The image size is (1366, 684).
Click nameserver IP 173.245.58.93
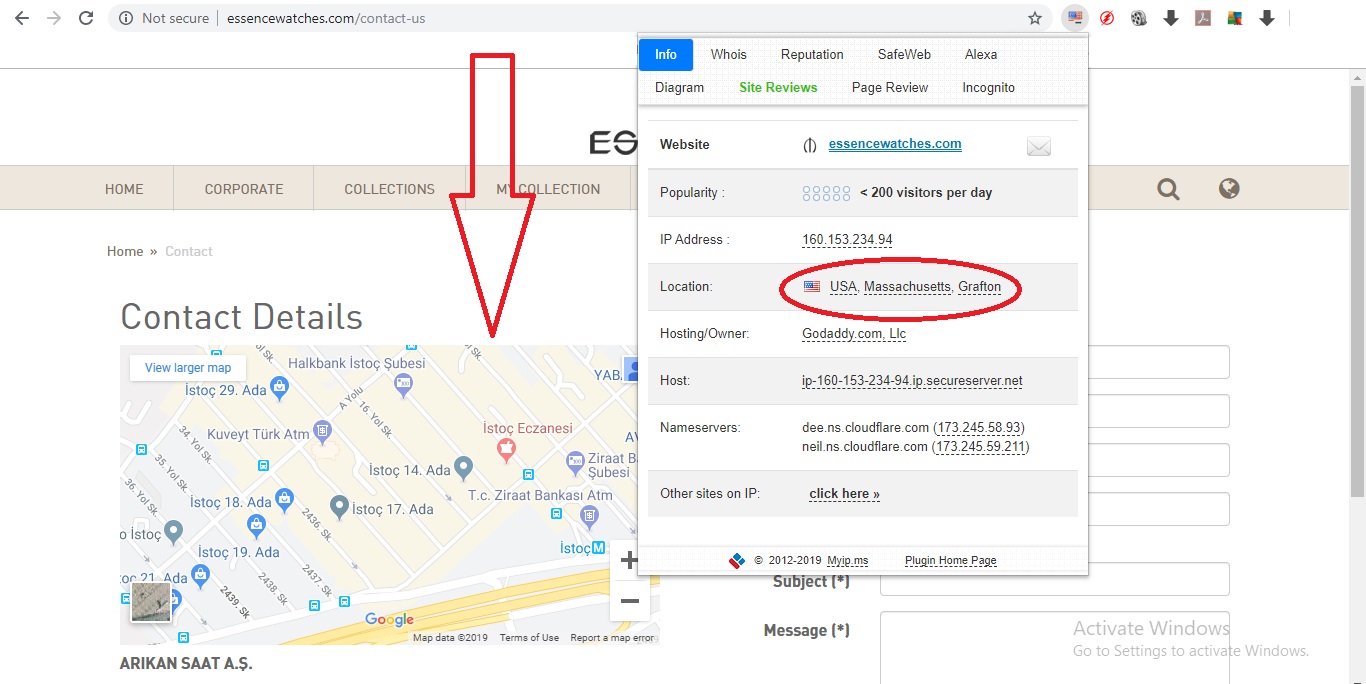coord(980,427)
